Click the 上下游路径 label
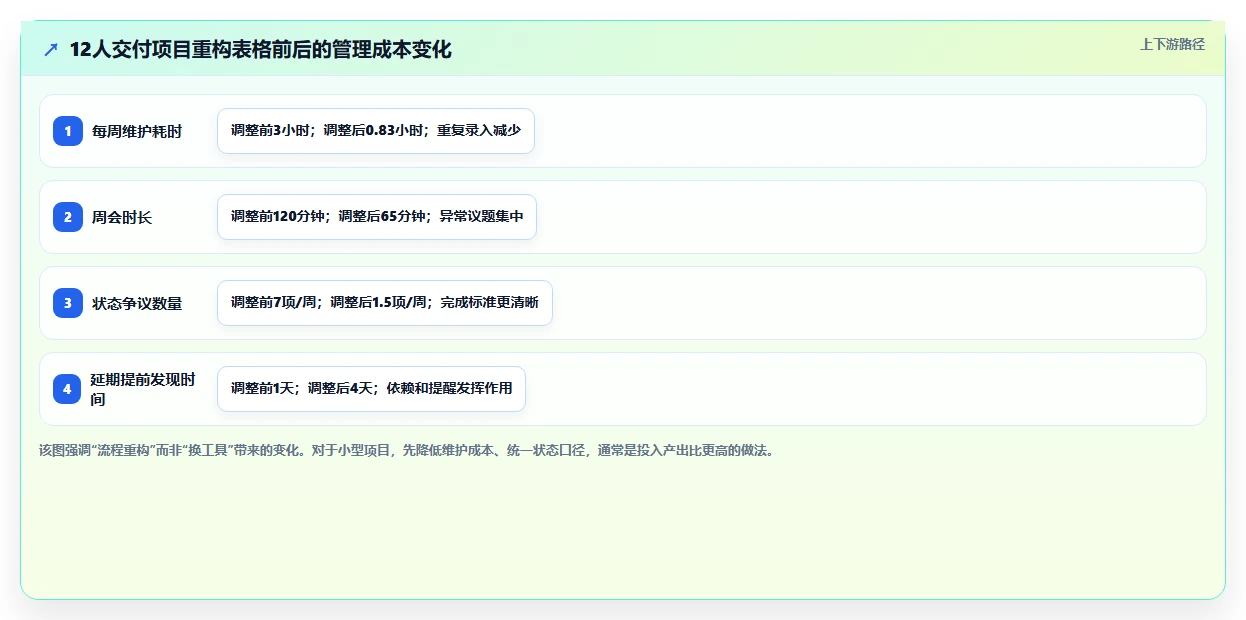This screenshot has width=1246, height=620. coord(1172,44)
